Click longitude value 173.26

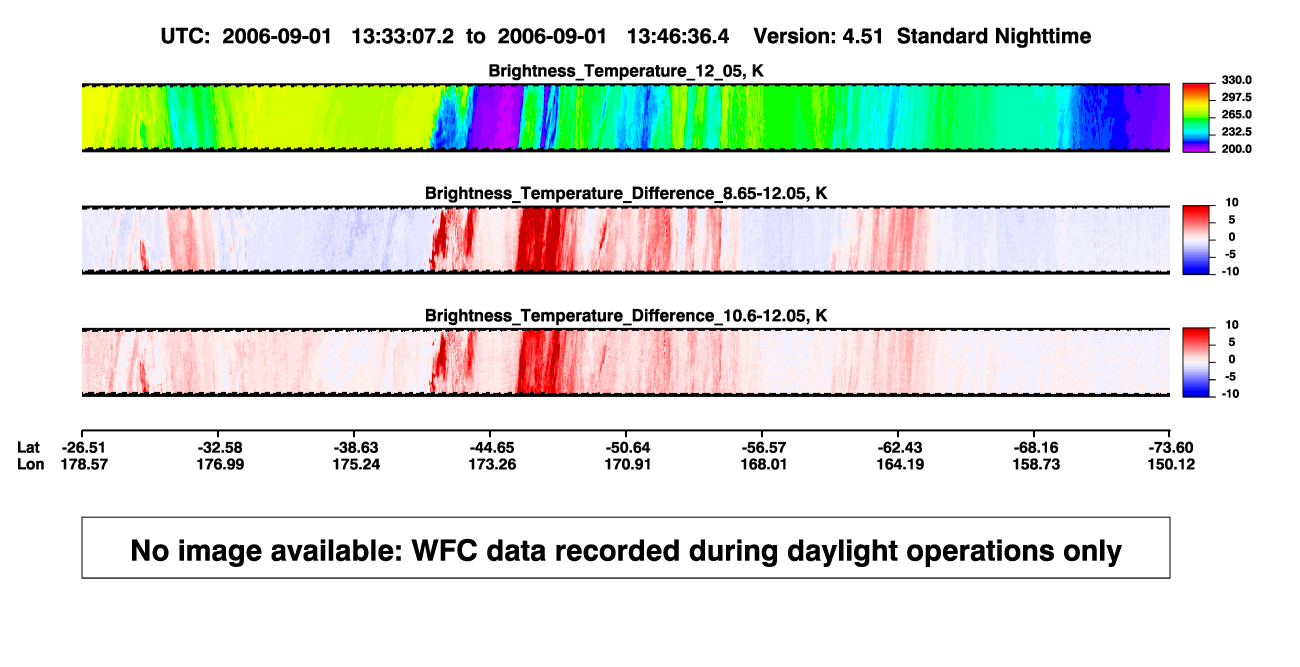[491, 464]
